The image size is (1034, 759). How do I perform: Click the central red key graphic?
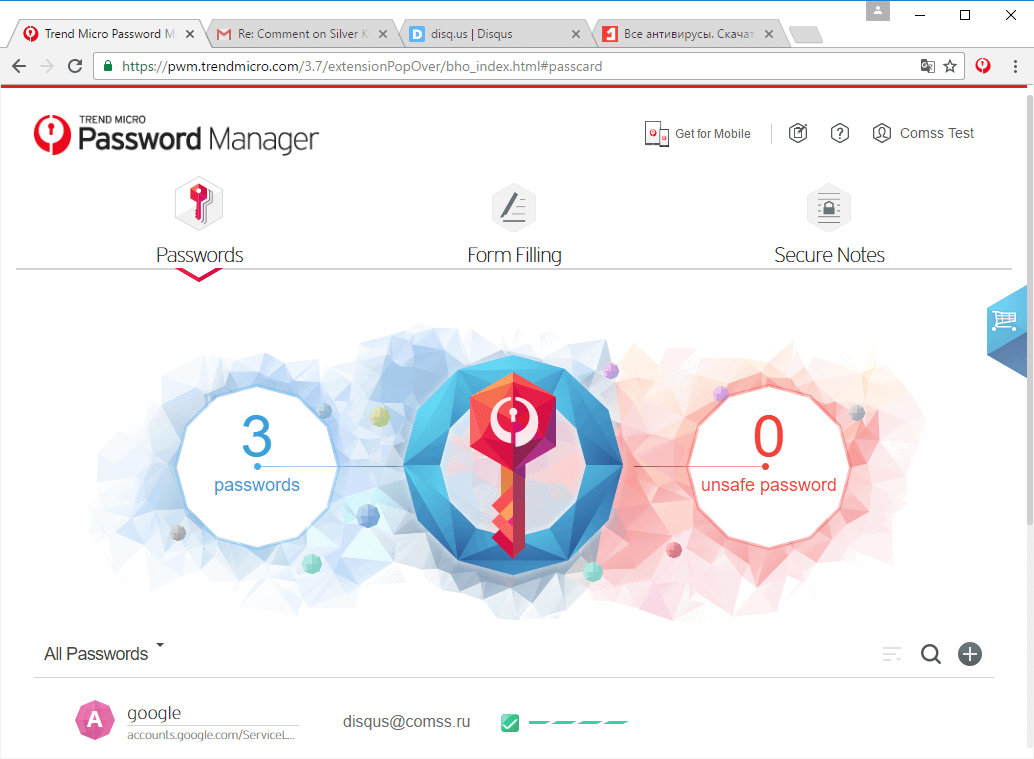513,465
